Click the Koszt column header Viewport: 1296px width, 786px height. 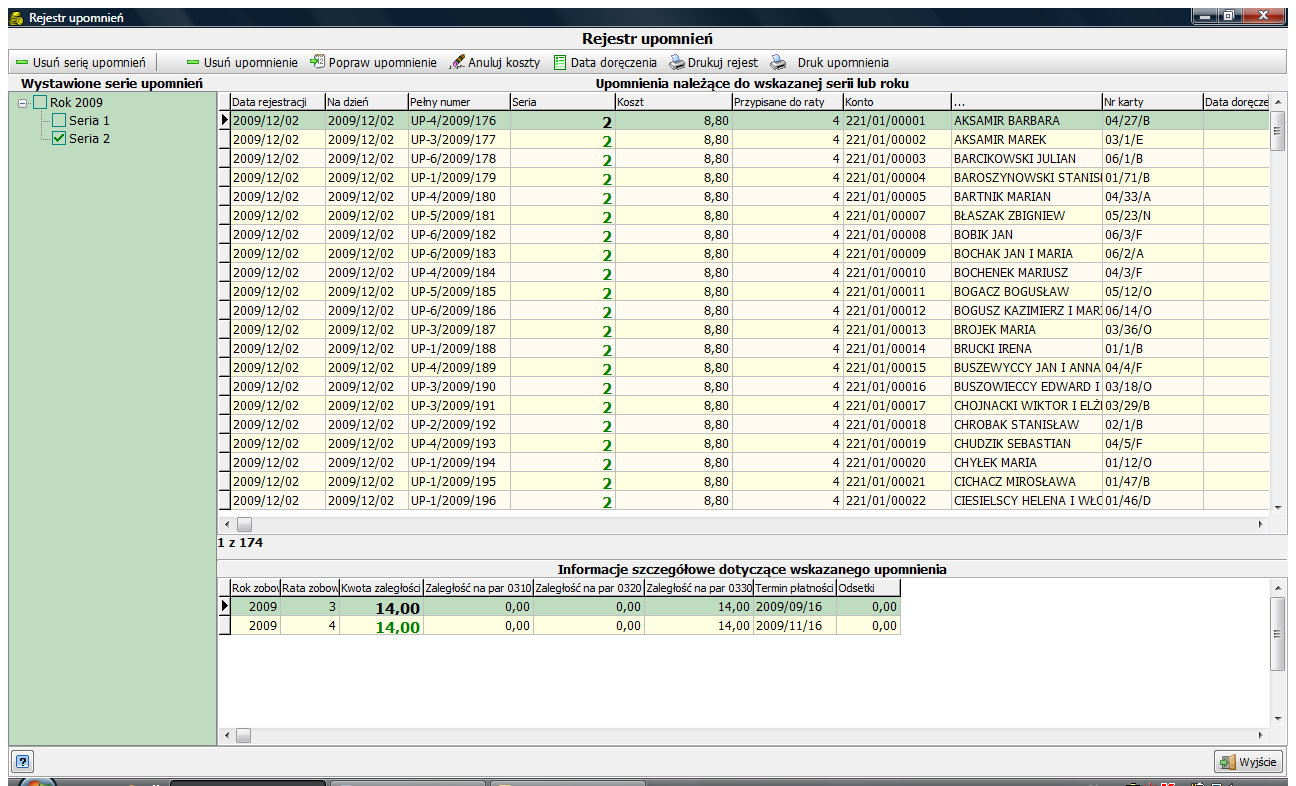coord(673,102)
